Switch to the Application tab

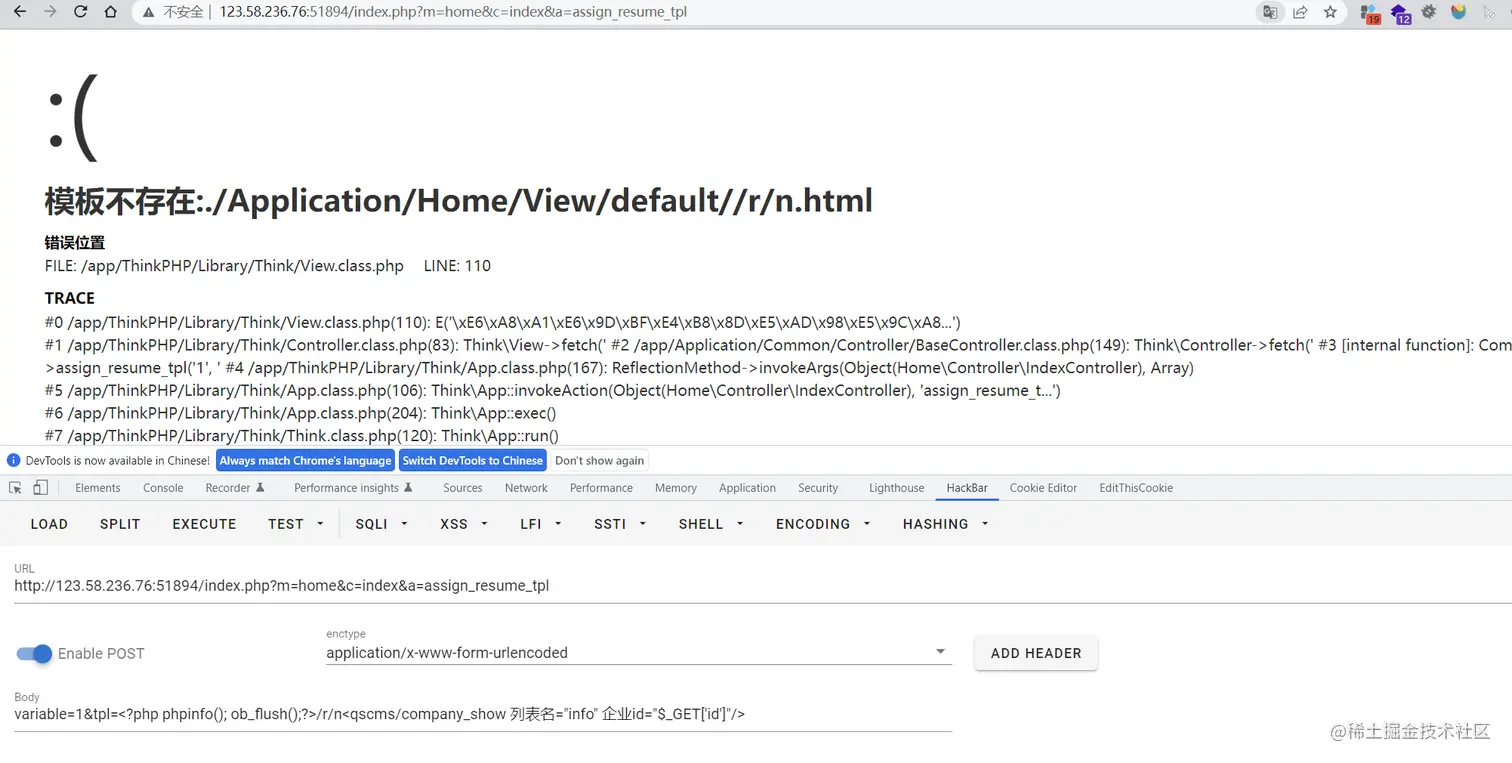(747, 488)
